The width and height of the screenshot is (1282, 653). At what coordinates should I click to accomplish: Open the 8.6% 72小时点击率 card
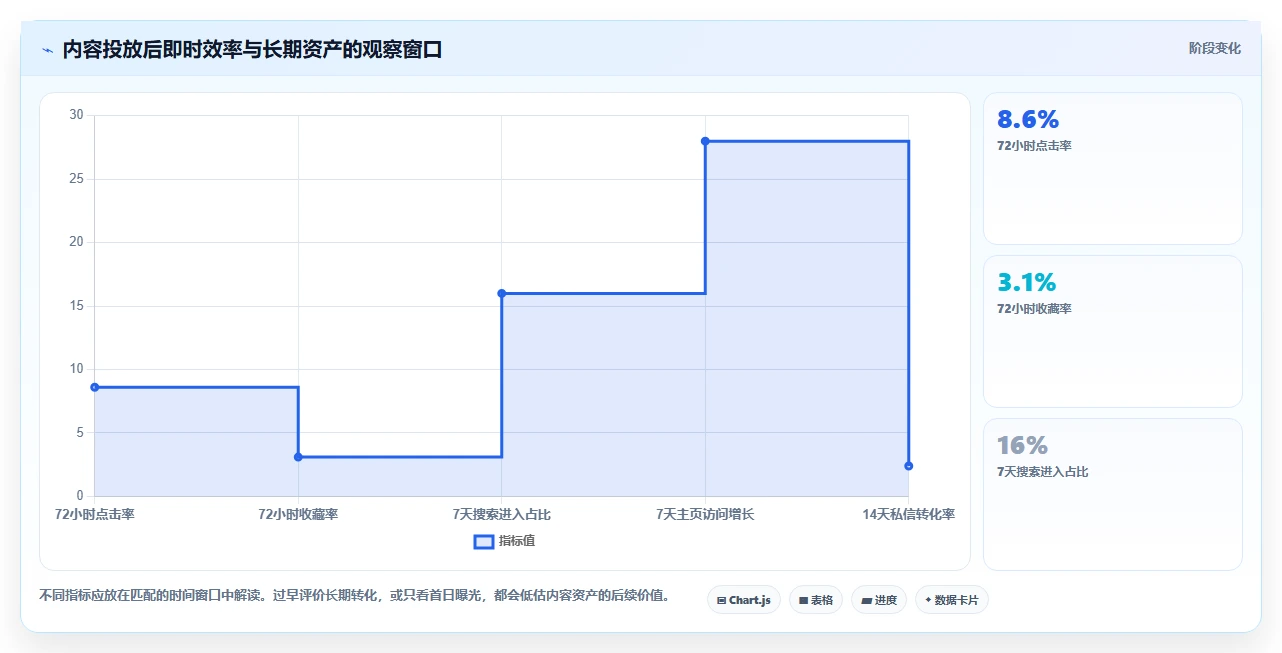point(1113,169)
